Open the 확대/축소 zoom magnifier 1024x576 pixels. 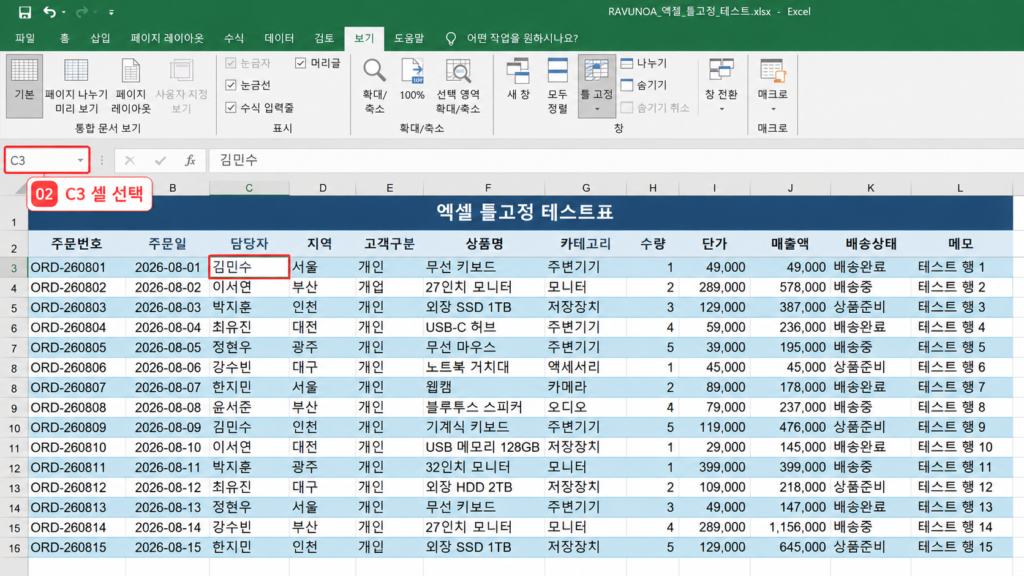click(x=374, y=86)
